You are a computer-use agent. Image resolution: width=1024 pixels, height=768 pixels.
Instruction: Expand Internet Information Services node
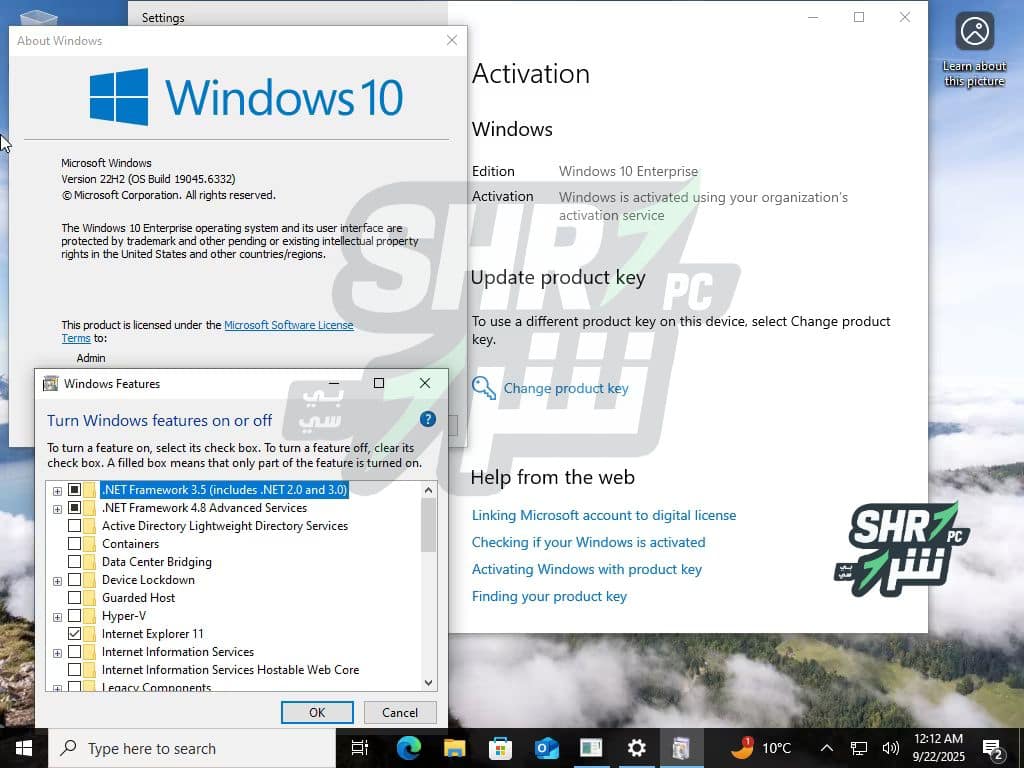[x=57, y=652]
